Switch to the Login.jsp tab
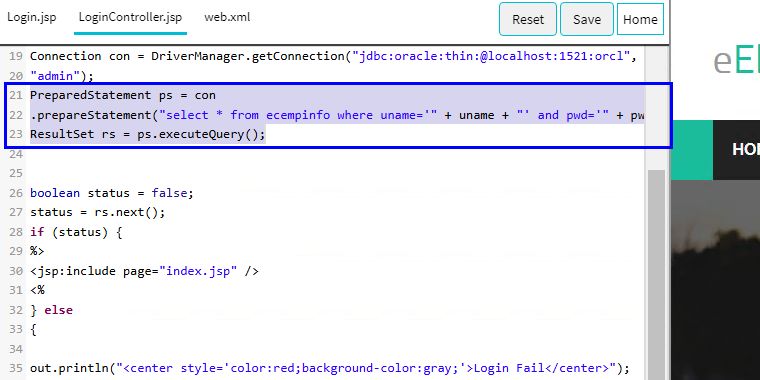The height and width of the screenshot is (380, 760). click(x=32, y=18)
